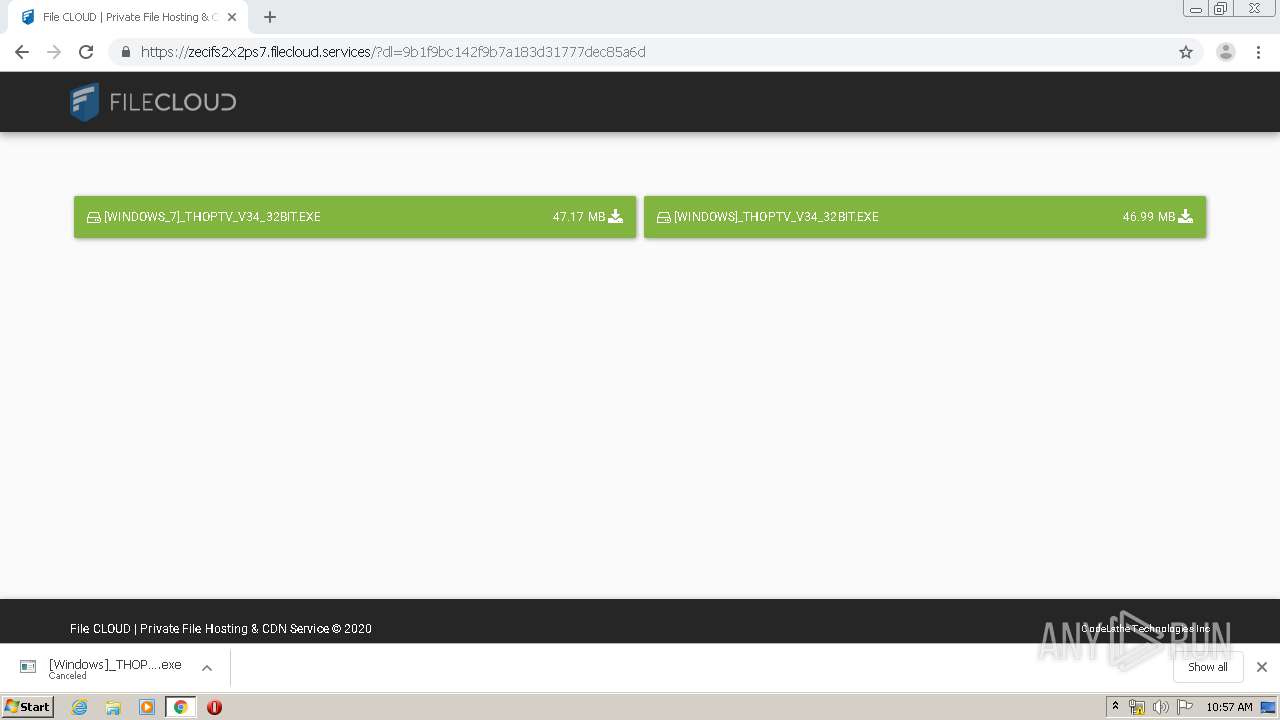
Task: Click the FileCloud logo in header
Action: click(153, 102)
